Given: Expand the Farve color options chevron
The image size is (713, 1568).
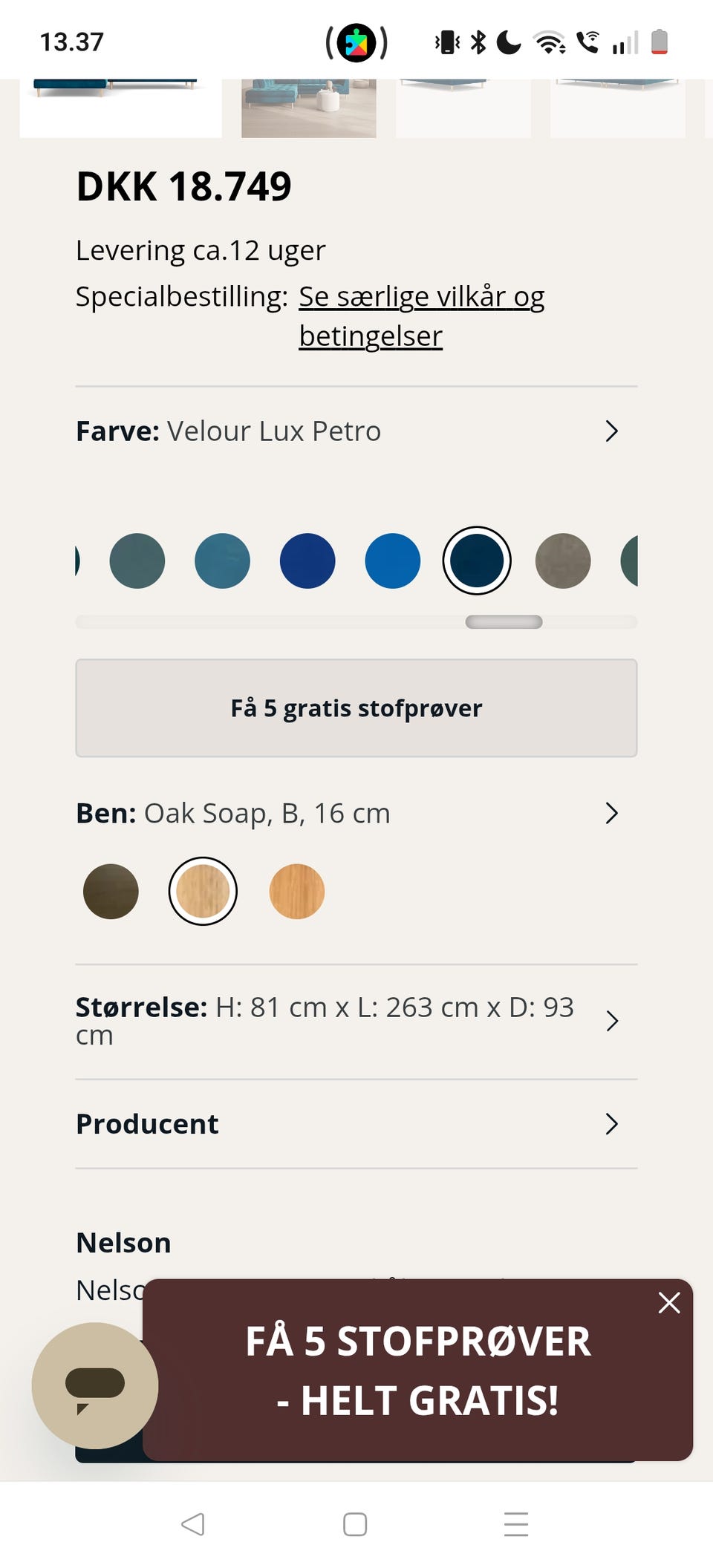Looking at the screenshot, I should (x=611, y=431).
